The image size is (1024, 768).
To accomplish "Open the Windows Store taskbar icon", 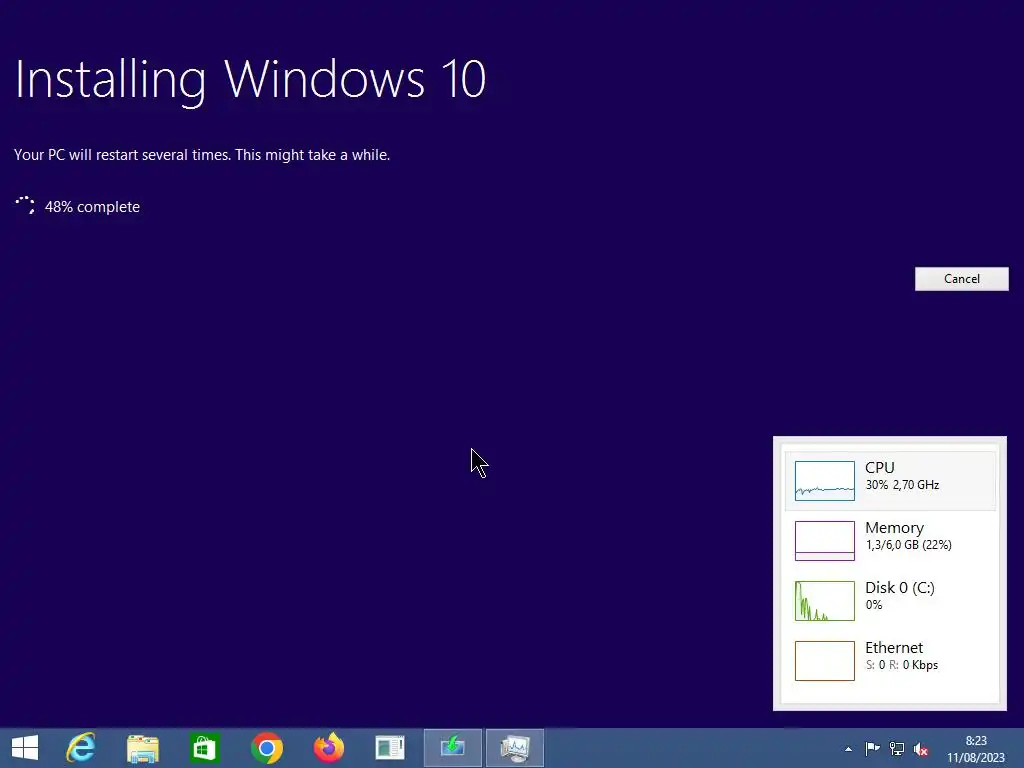I will click(204, 748).
